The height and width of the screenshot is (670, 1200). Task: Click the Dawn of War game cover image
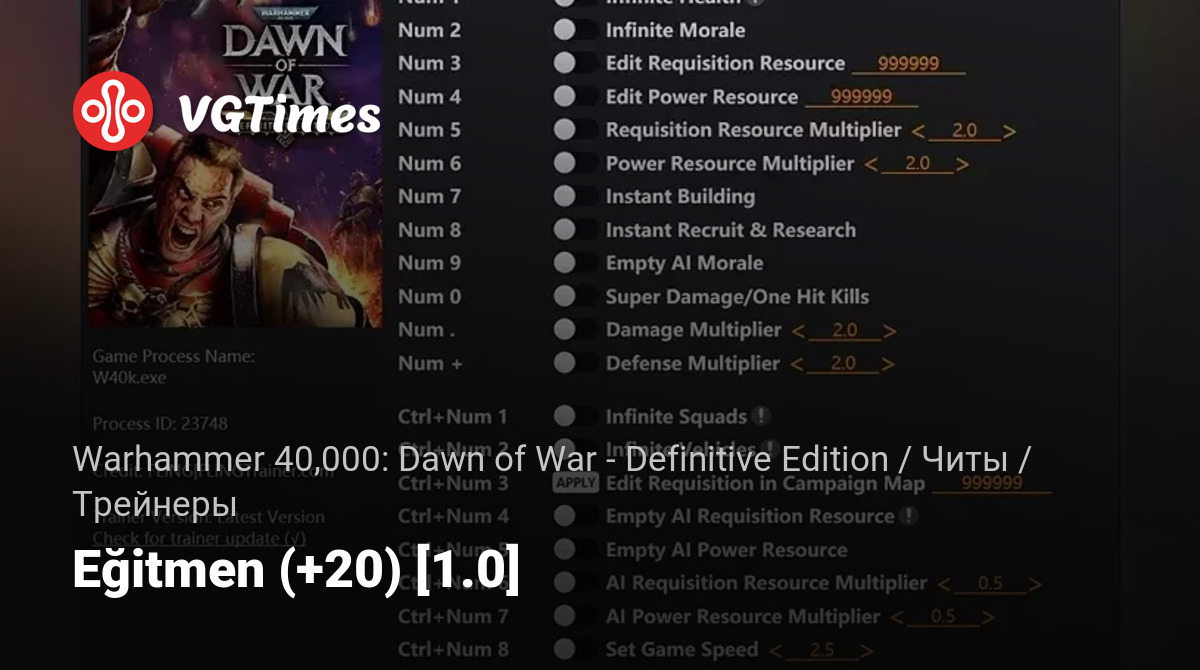tap(236, 163)
